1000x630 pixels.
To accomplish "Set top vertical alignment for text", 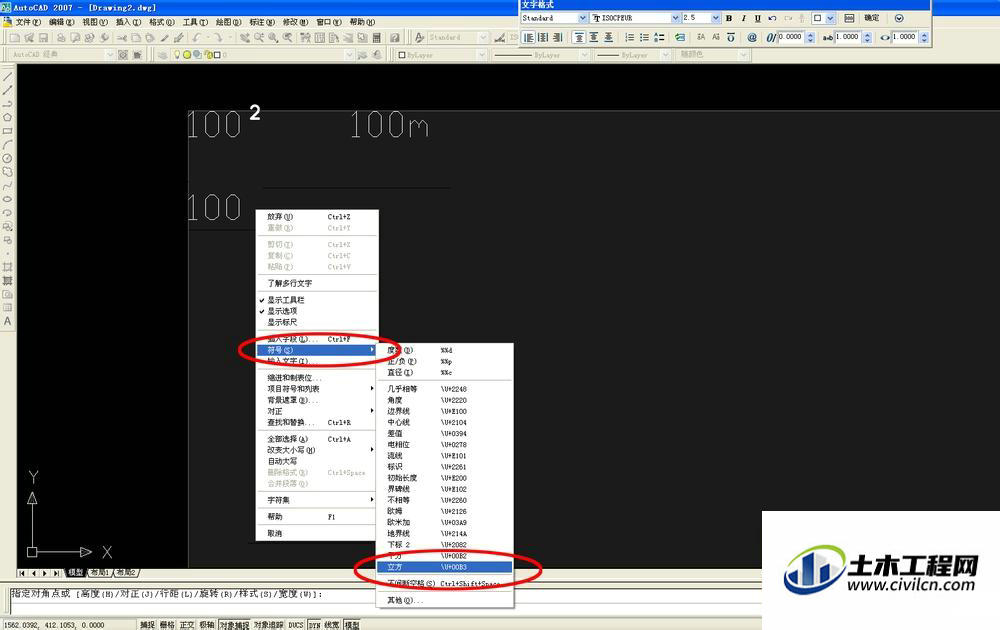I will (578, 38).
